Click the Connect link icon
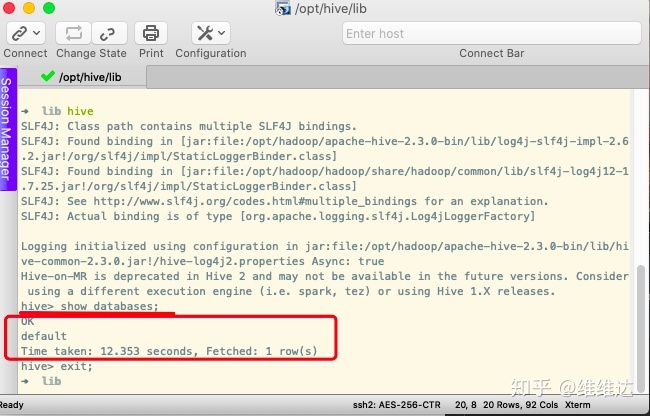Image resolution: width=650 pixels, height=416 pixels. (x=19, y=33)
